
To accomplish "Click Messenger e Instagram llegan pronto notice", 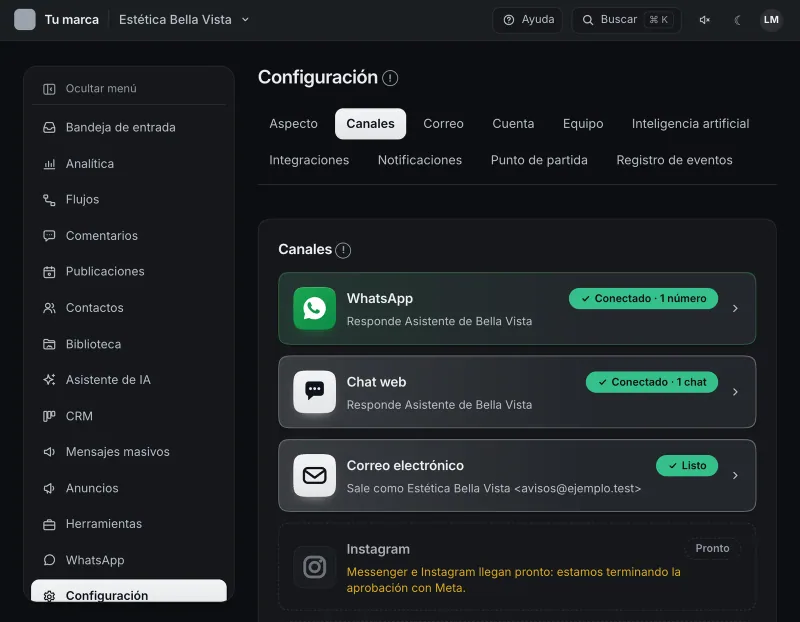I will 513,580.
